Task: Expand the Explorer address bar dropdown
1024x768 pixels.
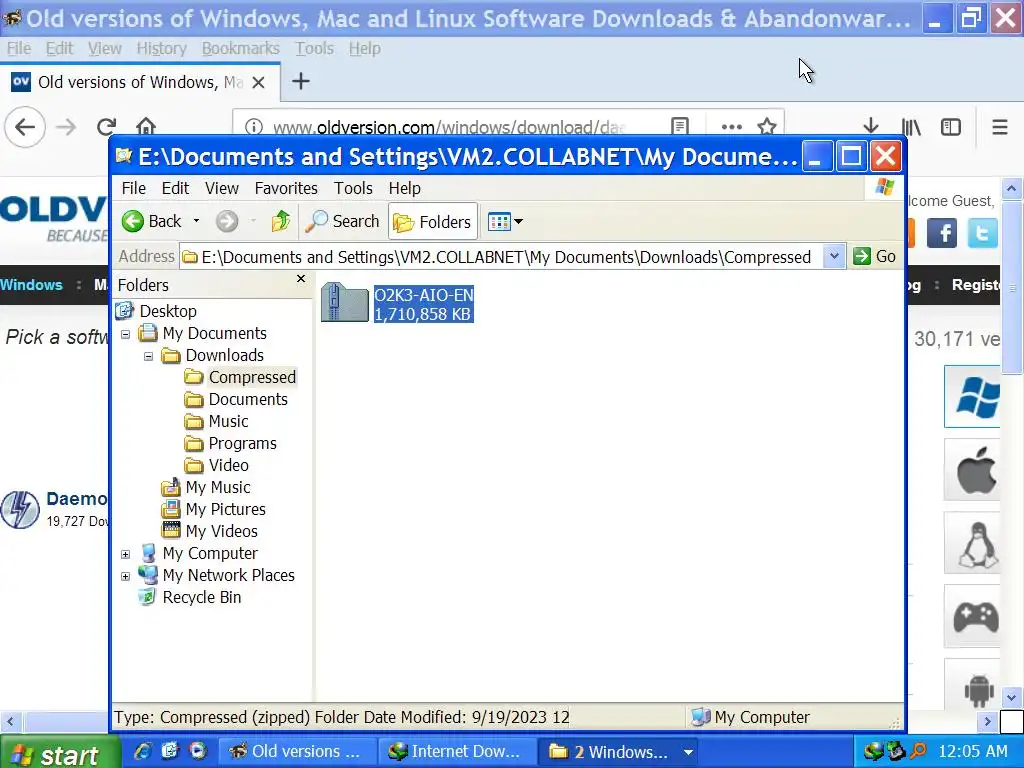Action: pos(834,257)
